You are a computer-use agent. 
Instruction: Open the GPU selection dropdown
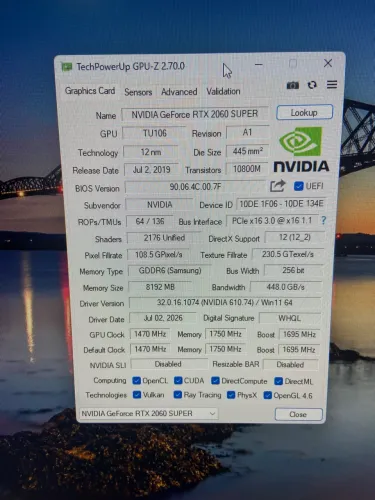149,414
